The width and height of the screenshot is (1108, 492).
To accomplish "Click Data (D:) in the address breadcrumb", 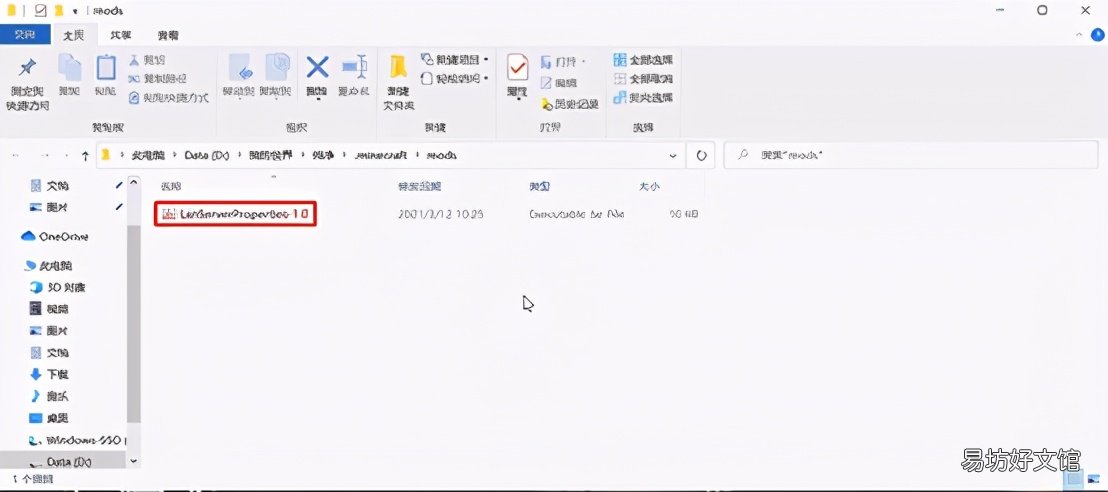I will tap(206, 156).
